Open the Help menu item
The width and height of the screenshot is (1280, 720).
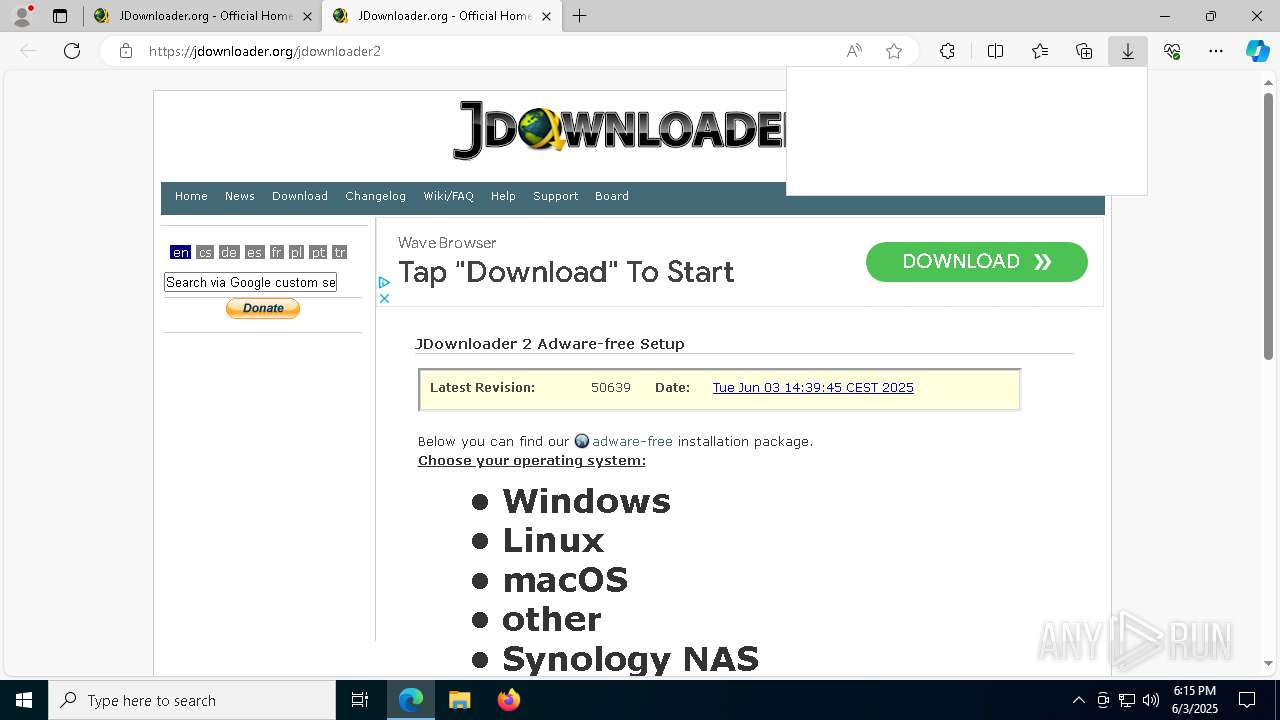(x=503, y=196)
